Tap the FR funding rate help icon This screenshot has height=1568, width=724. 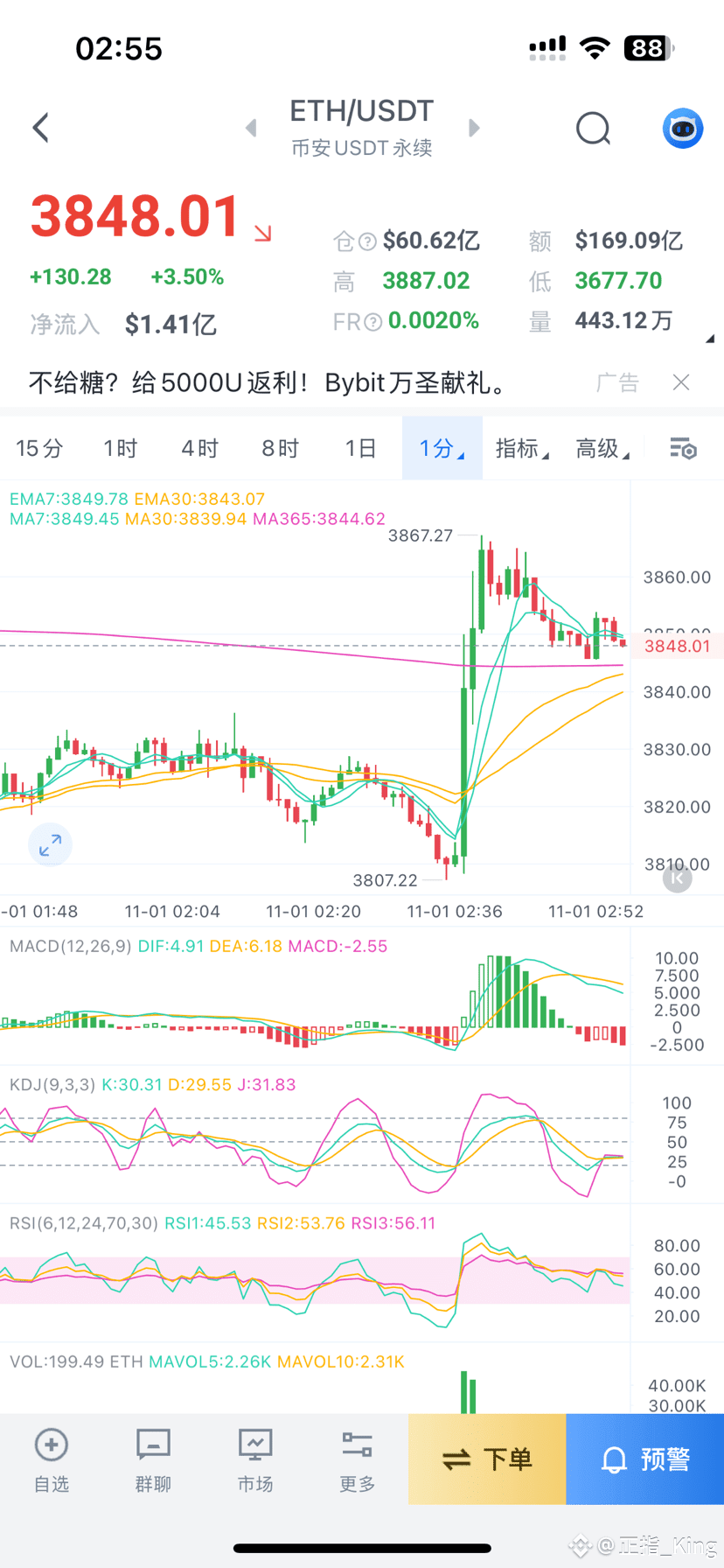coord(373,322)
